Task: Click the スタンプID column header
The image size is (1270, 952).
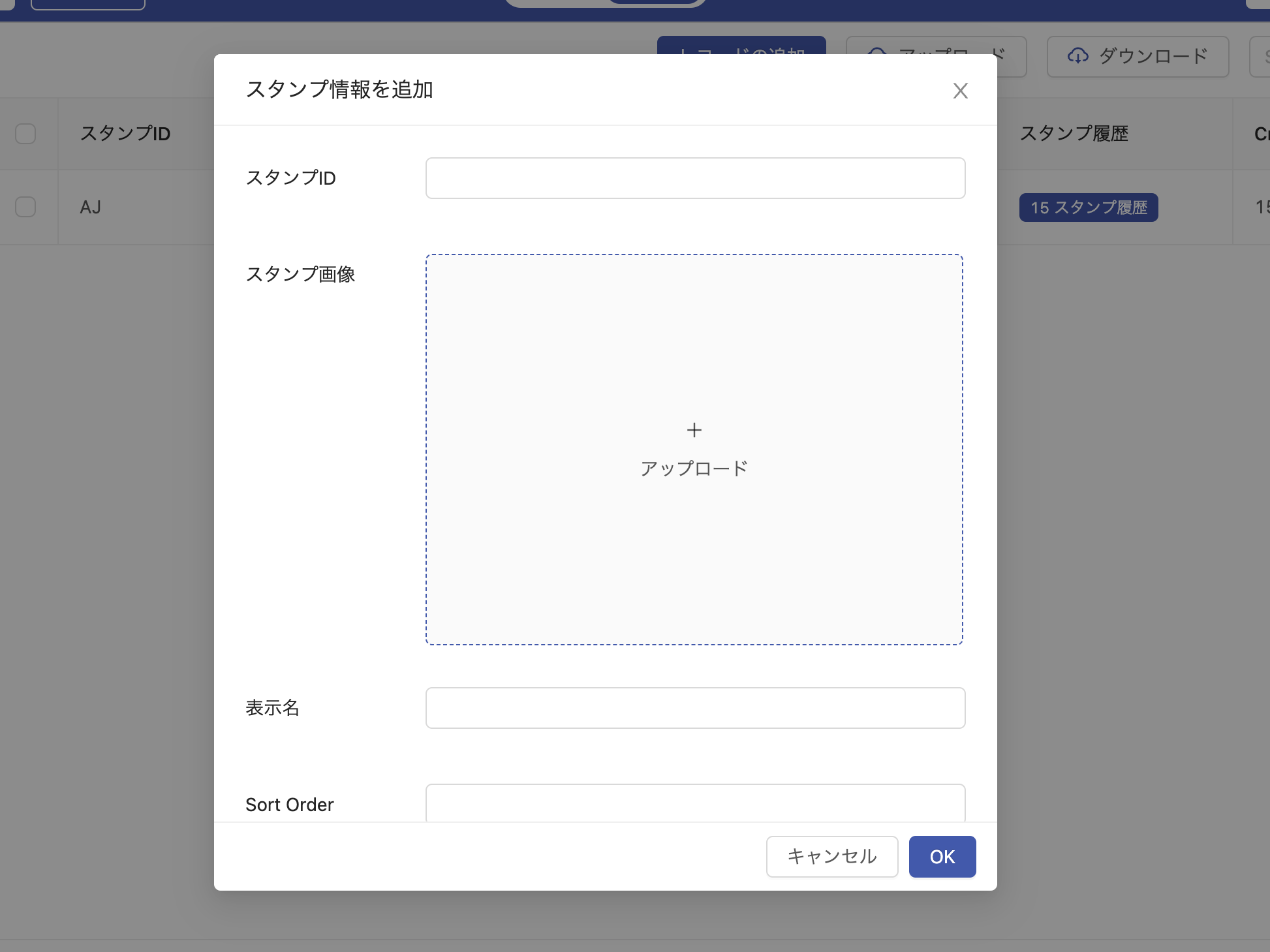Action: 125,134
